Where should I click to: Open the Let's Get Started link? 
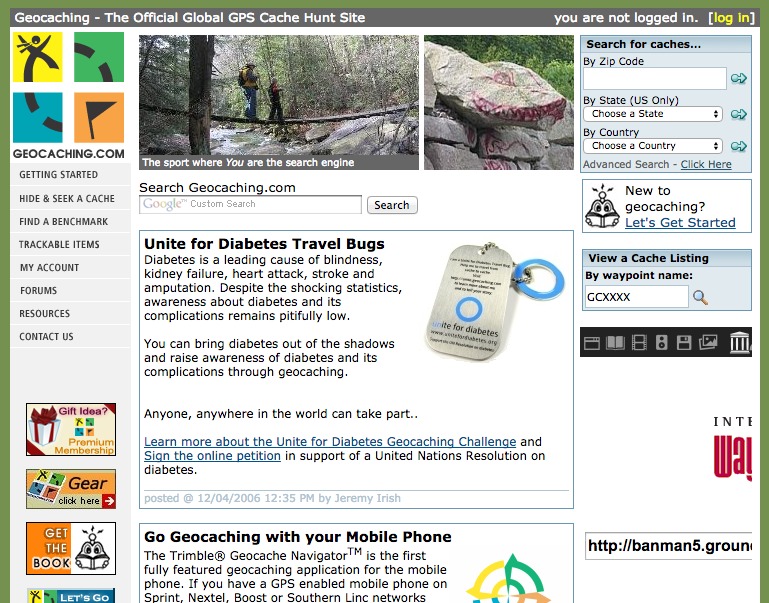[x=680, y=223]
